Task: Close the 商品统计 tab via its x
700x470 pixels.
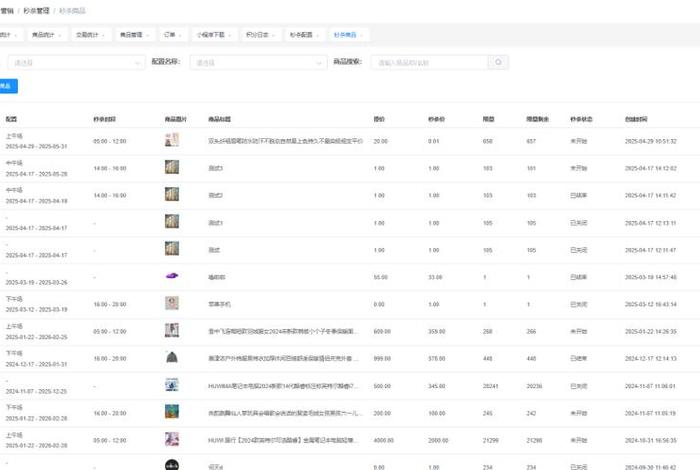Action: pyautogui.click(x=59, y=35)
